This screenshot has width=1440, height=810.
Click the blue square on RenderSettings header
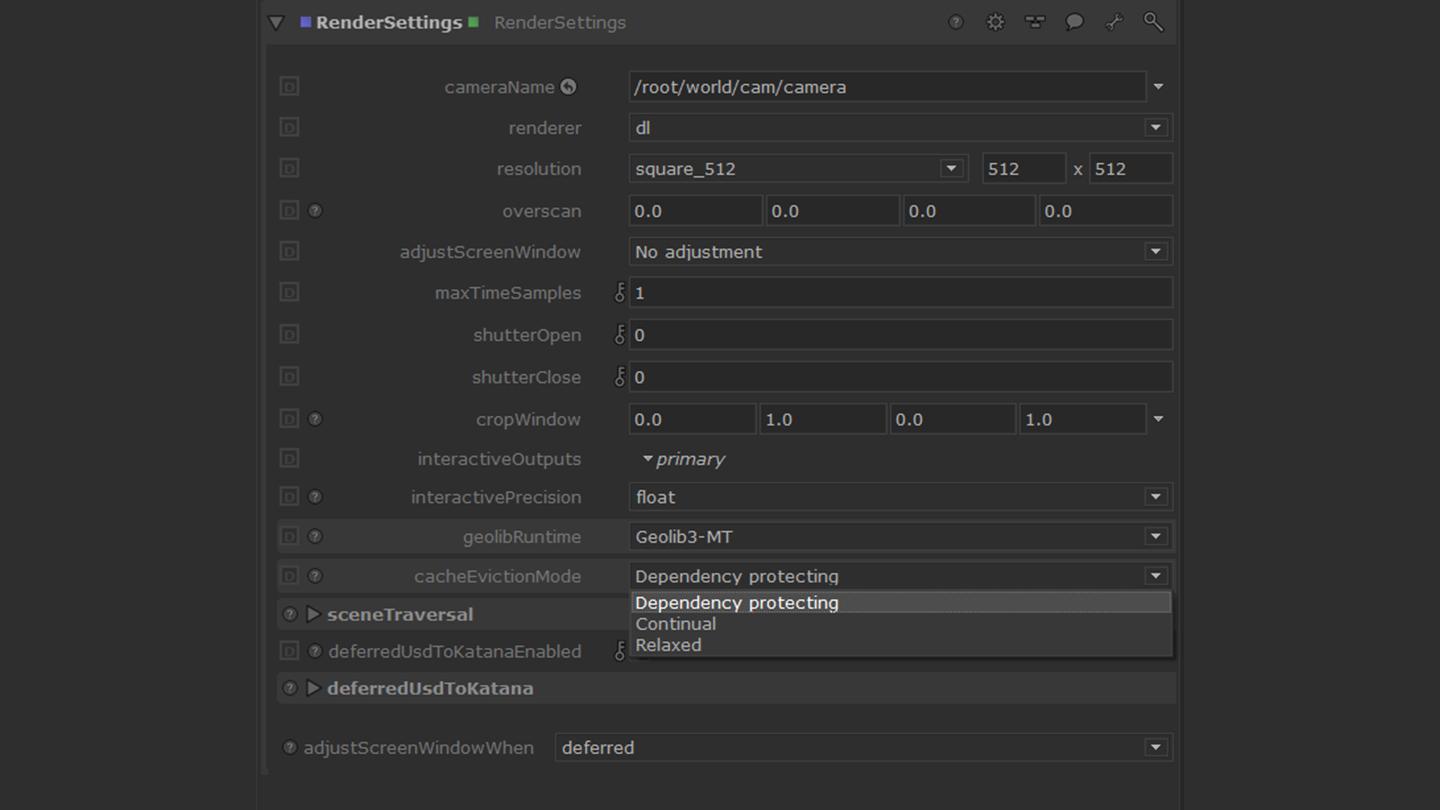(x=305, y=22)
